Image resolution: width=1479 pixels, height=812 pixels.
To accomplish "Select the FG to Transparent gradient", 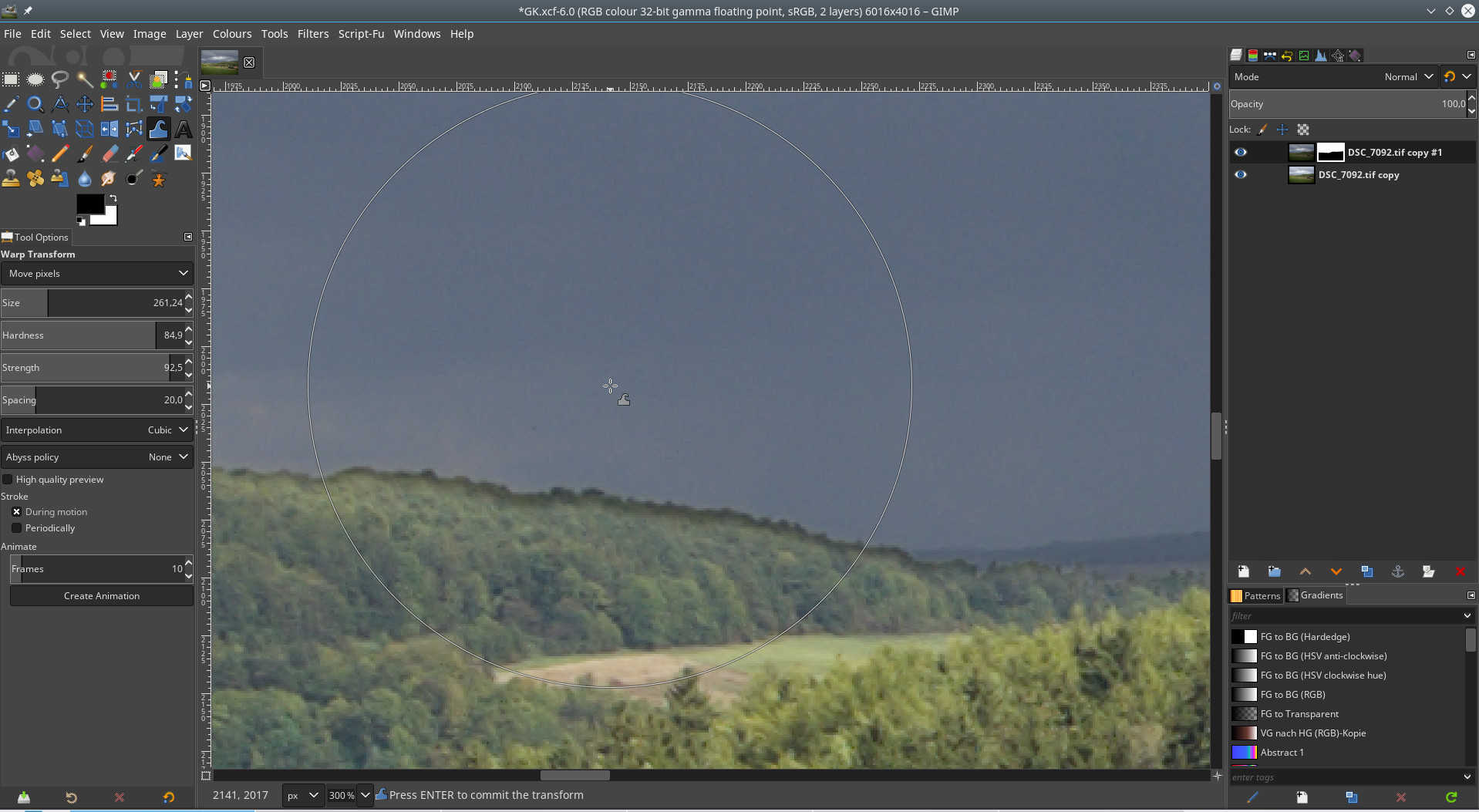I will [x=1299, y=714].
